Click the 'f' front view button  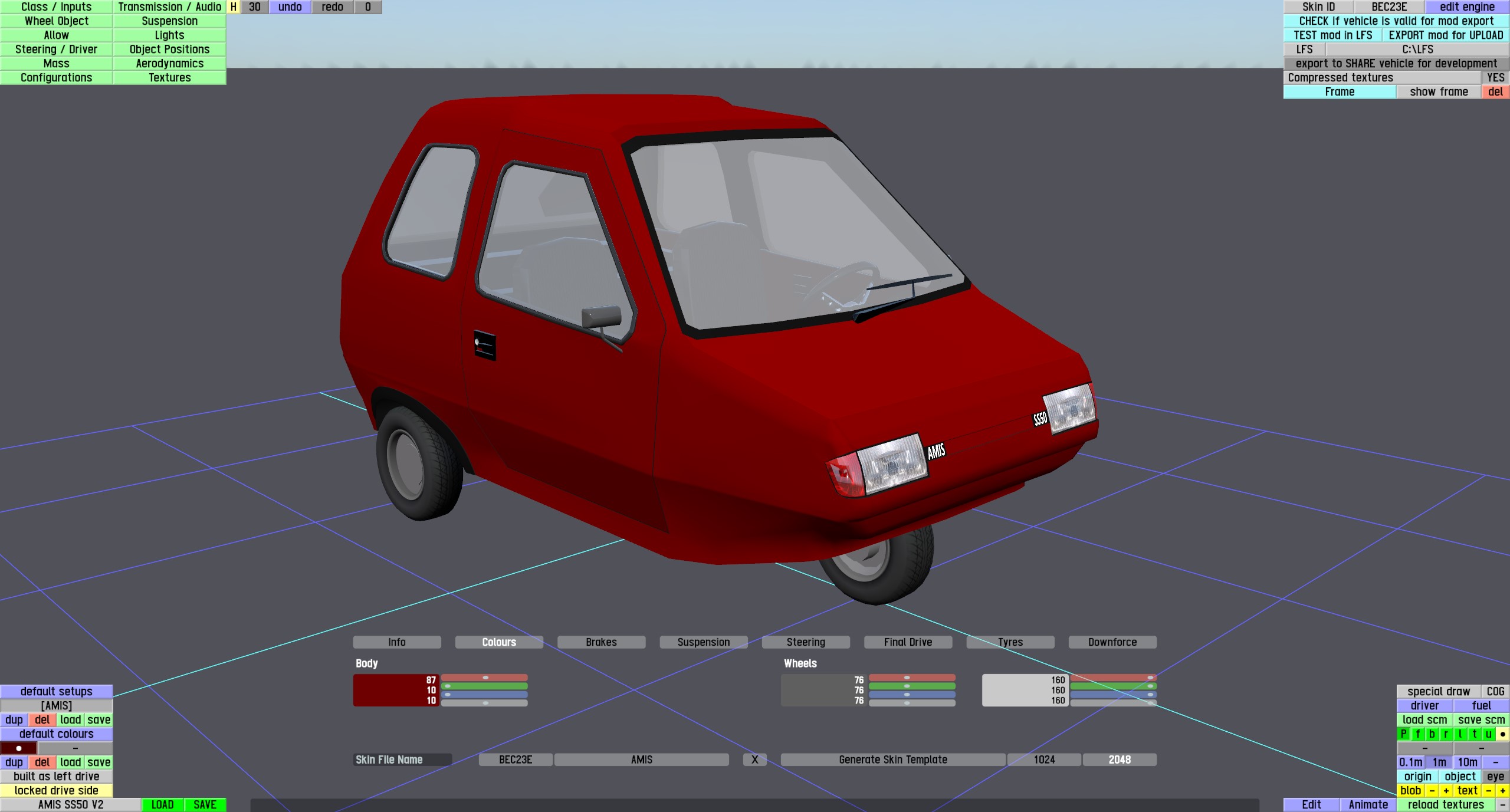(x=1417, y=734)
